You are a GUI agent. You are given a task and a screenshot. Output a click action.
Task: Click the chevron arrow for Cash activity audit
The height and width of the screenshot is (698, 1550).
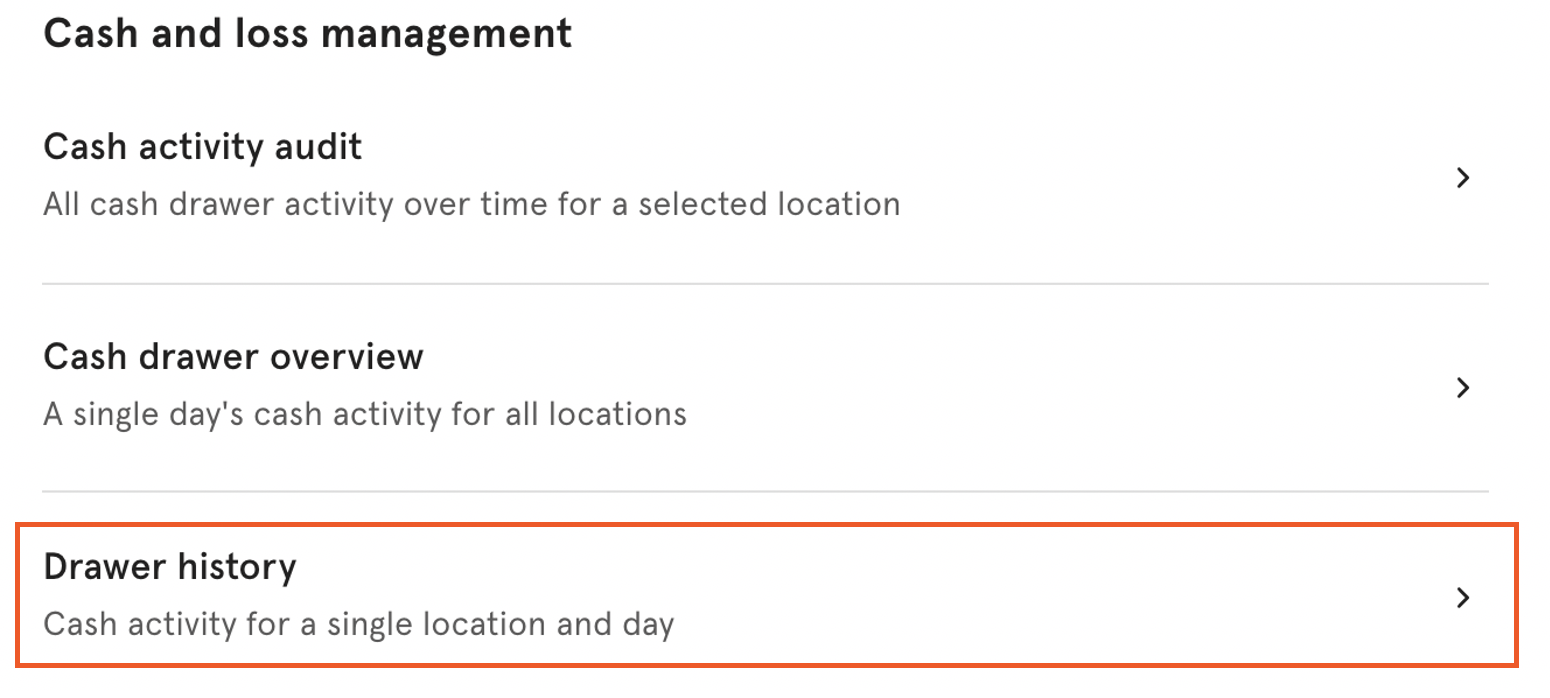1463,178
